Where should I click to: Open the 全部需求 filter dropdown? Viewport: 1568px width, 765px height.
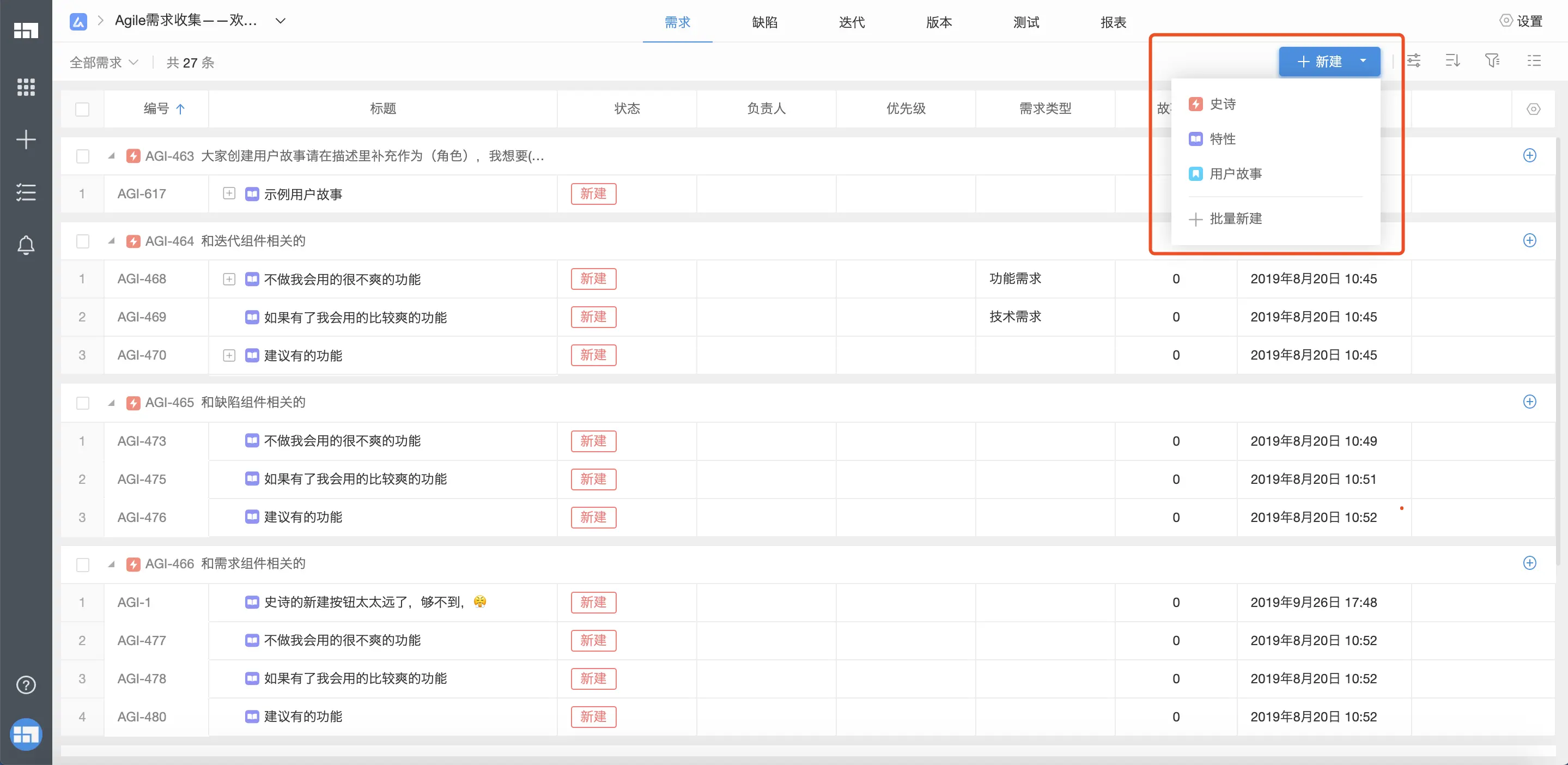pos(104,63)
